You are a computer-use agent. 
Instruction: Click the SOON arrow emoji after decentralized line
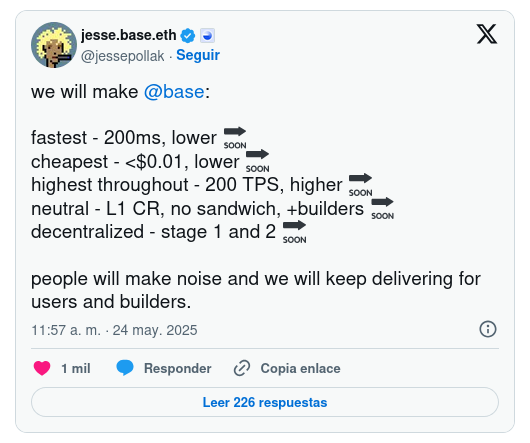pyautogui.click(x=294, y=232)
